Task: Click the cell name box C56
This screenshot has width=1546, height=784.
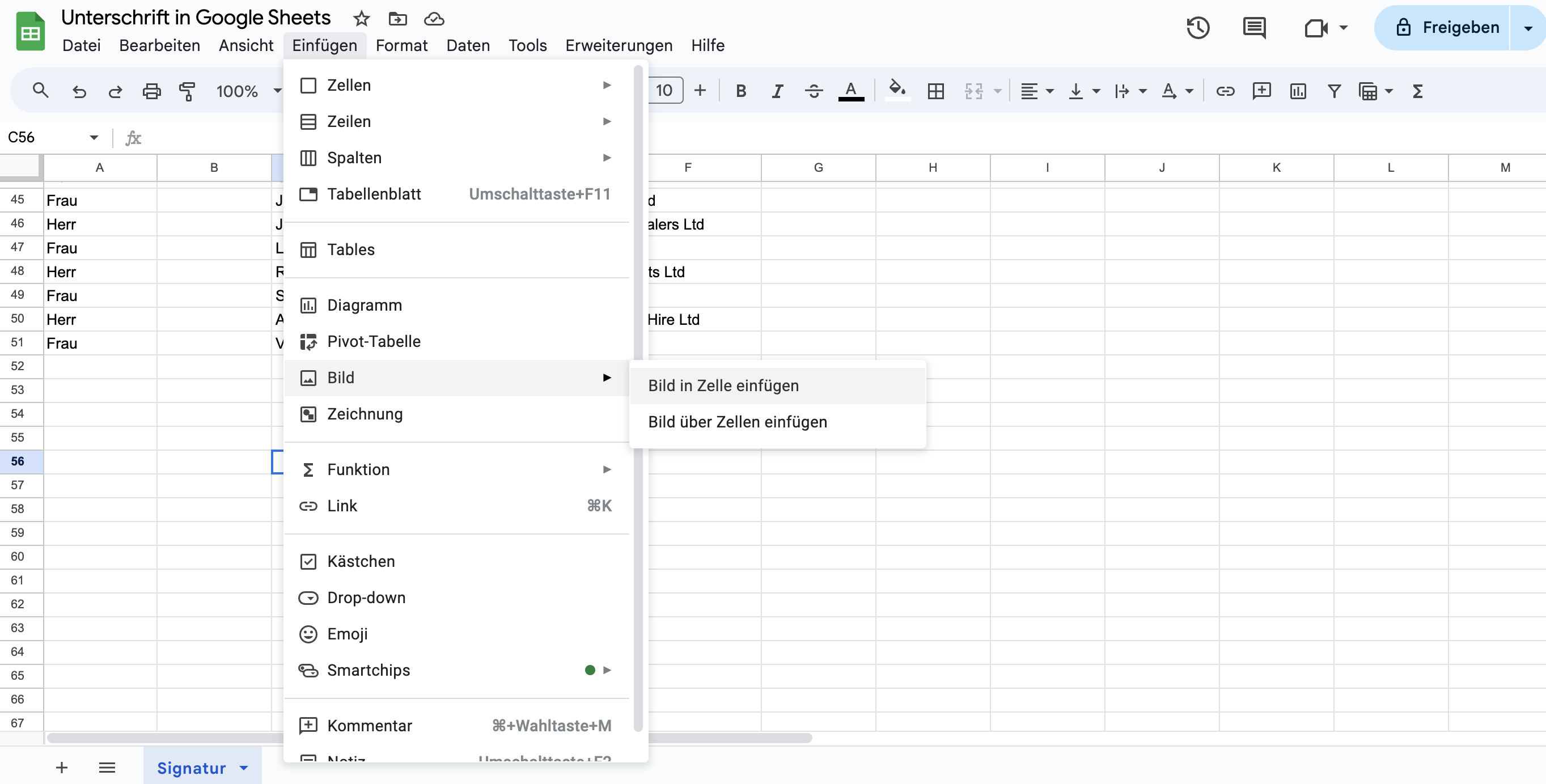Action: pos(53,138)
